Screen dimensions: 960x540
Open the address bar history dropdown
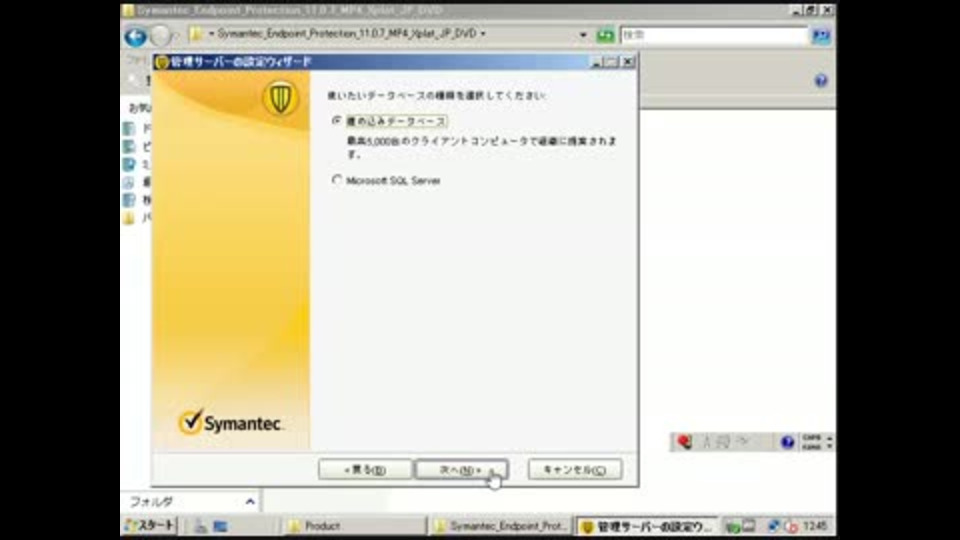[x=583, y=35]
